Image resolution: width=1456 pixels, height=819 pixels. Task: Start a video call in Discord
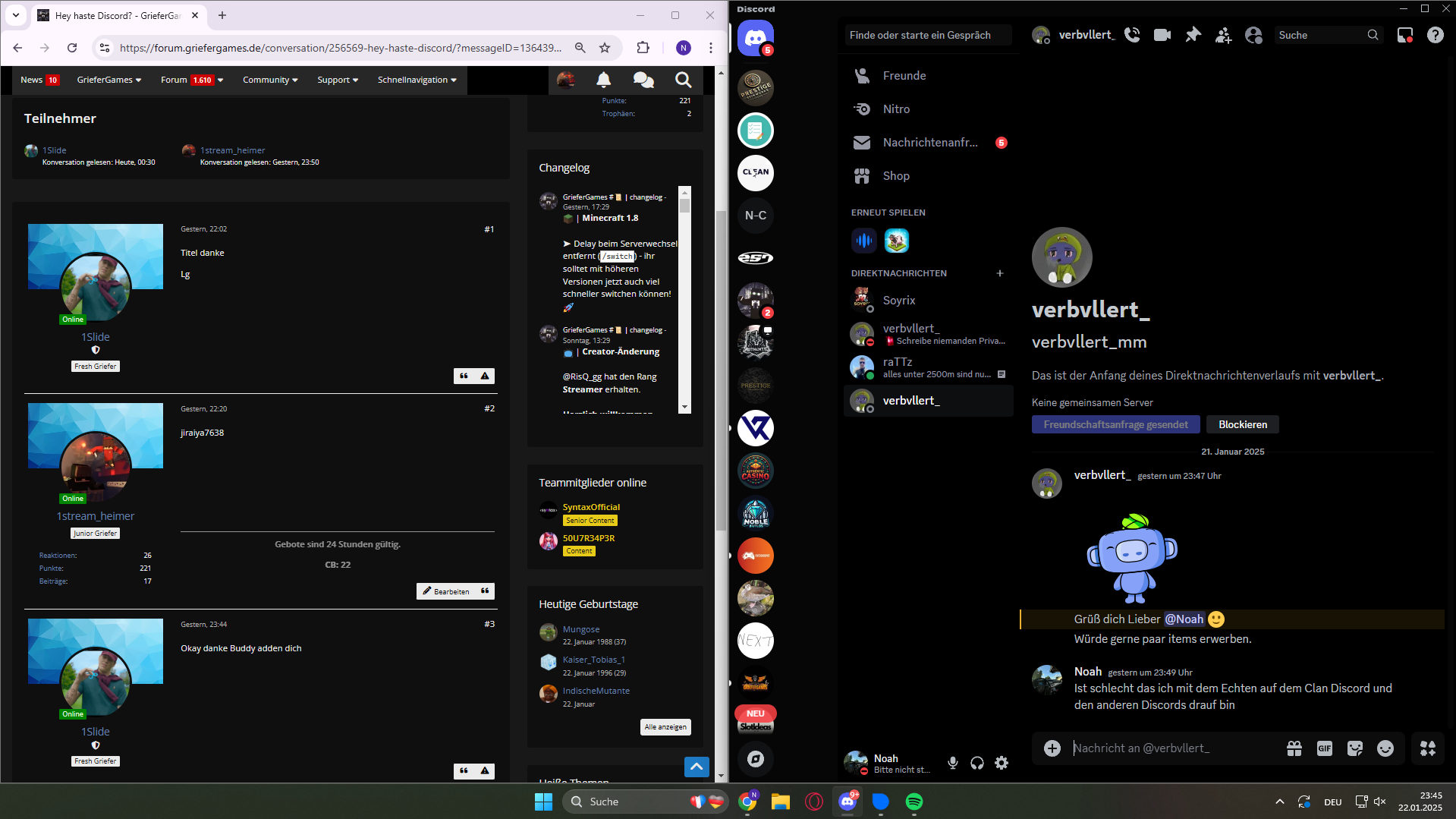[1162, 35]
